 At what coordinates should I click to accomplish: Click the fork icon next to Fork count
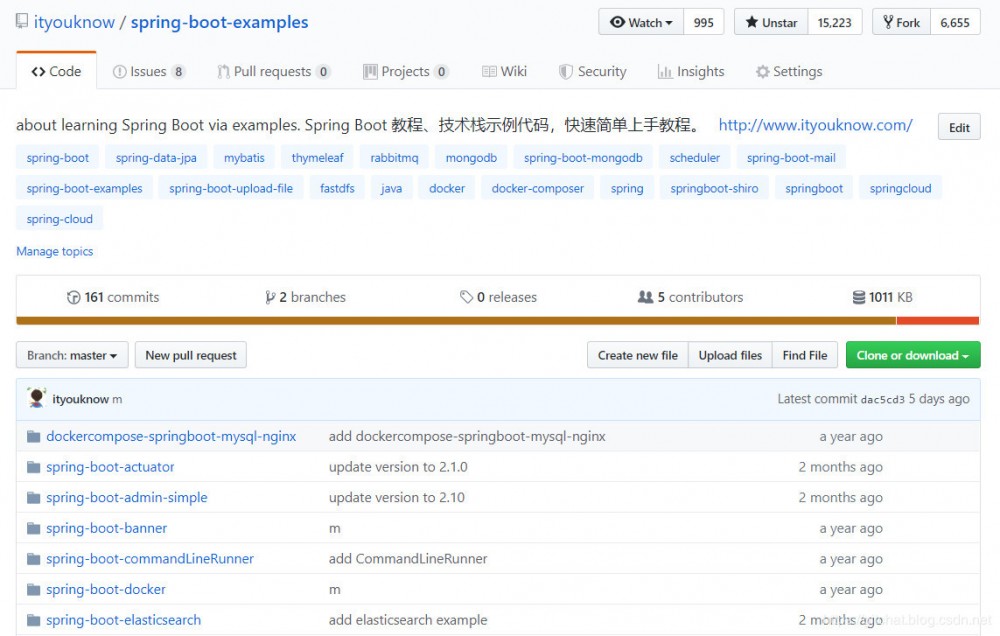point(889,21)
